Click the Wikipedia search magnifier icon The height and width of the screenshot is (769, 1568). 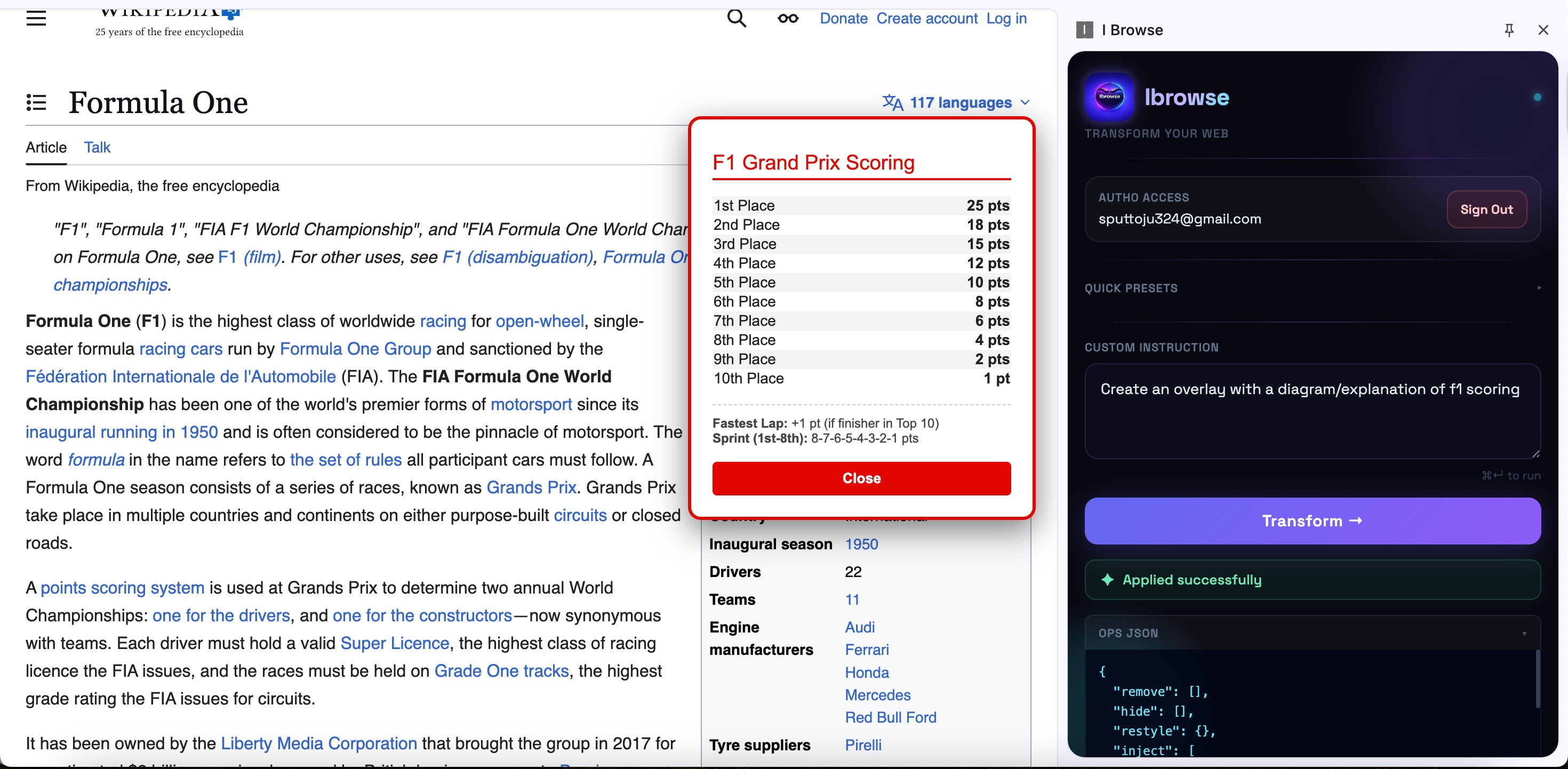(x=736, y=18)
